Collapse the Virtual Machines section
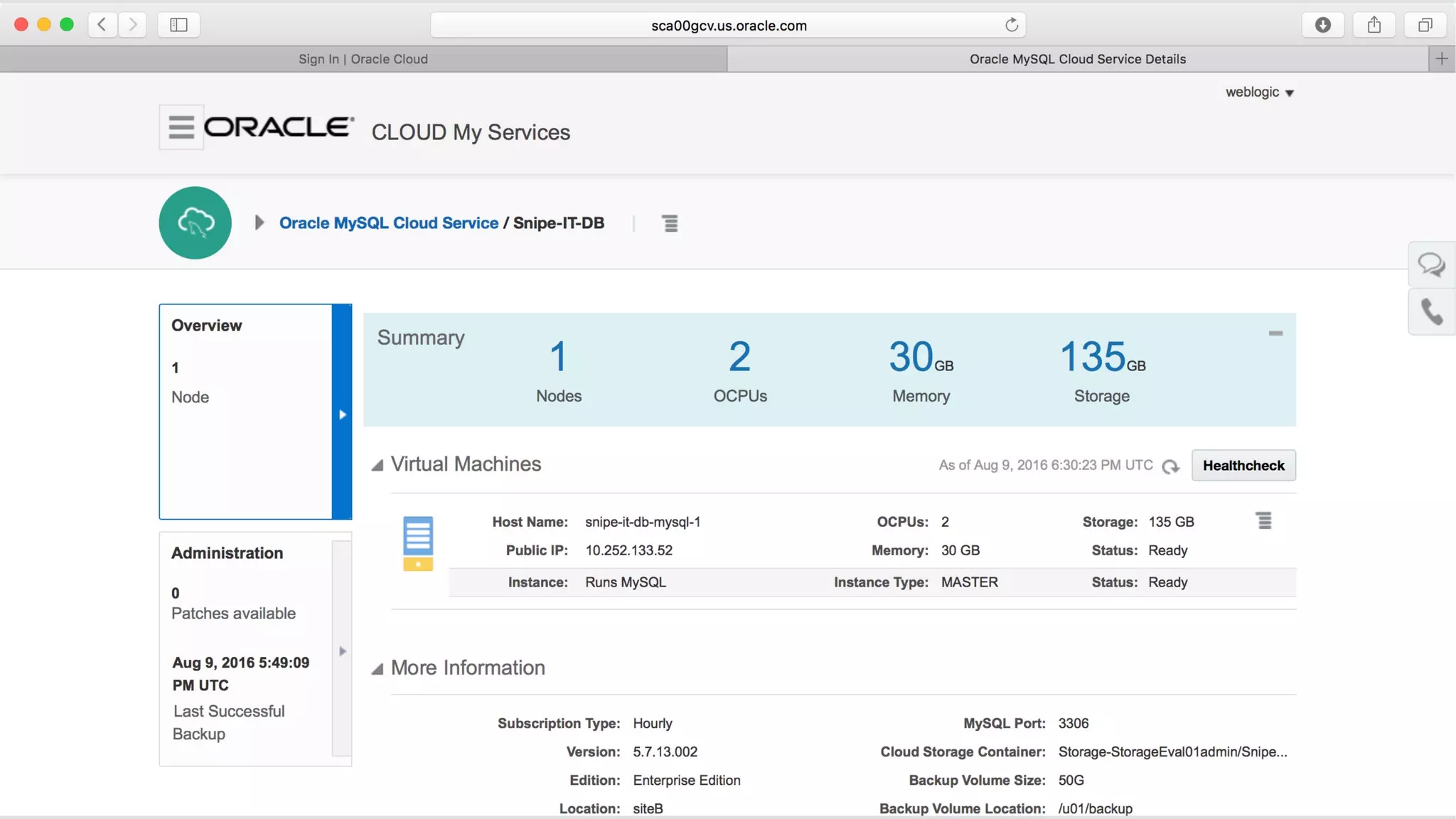This screenshot has width=1456, height=819. point(378,466)
